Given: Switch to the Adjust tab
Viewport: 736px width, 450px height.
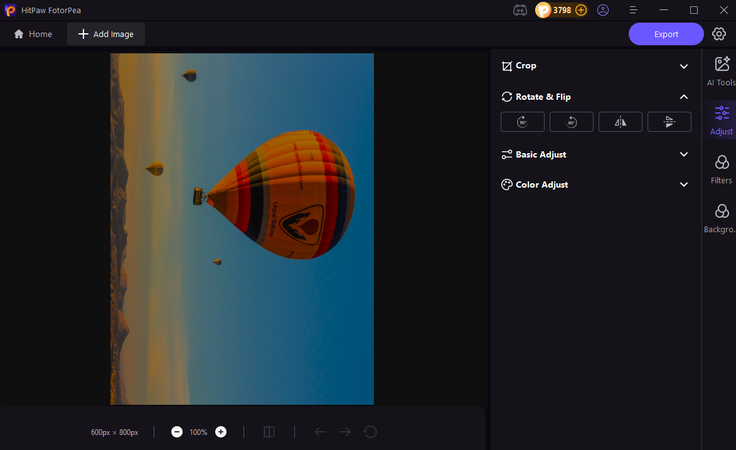Looking at the screenshot, I should (721, 120).
